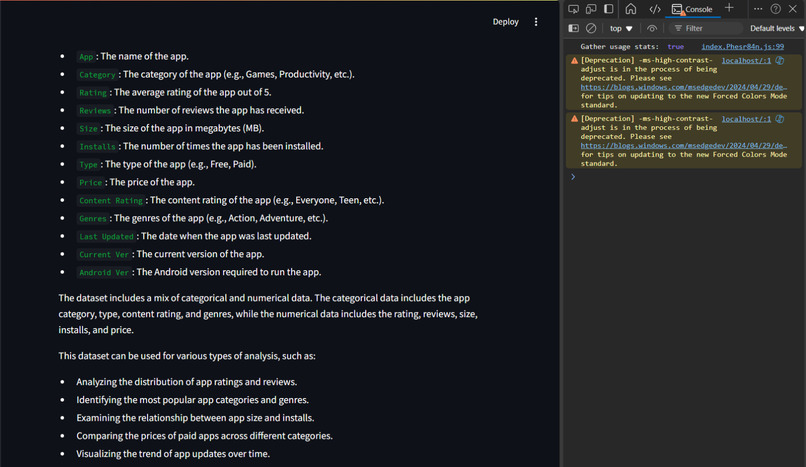Toggle device emulation icon in DevTools
Viewport: 806px width, 467px height.
(x=591, y=9)
